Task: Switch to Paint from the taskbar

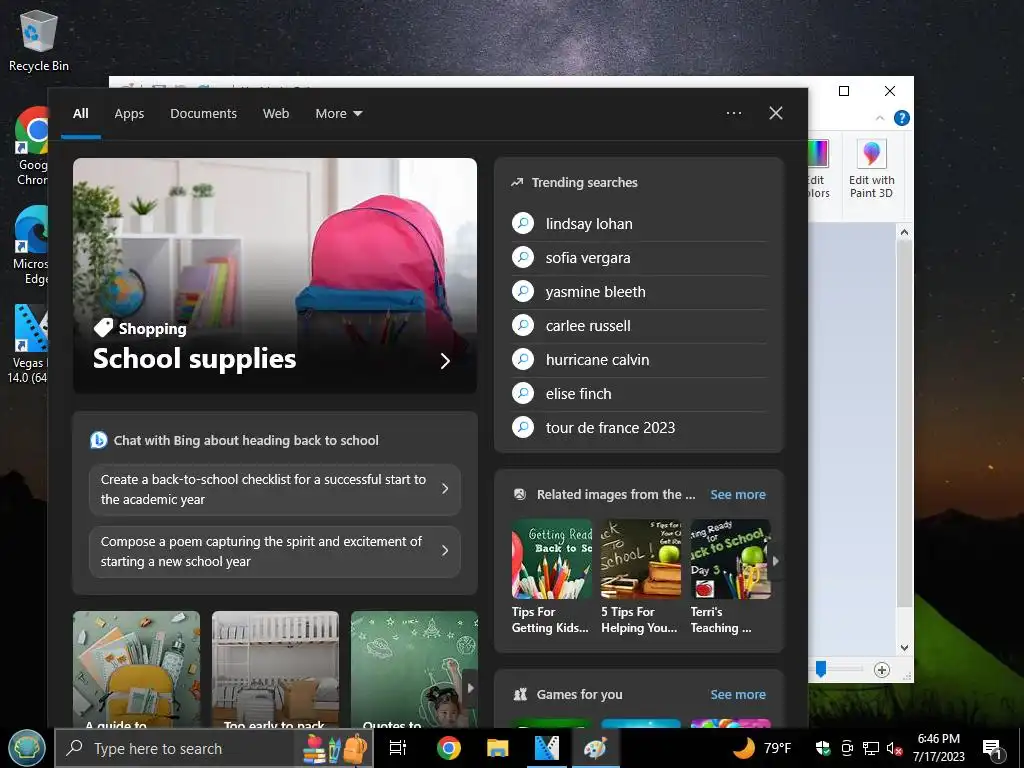Action: click(x=596, y=748)
